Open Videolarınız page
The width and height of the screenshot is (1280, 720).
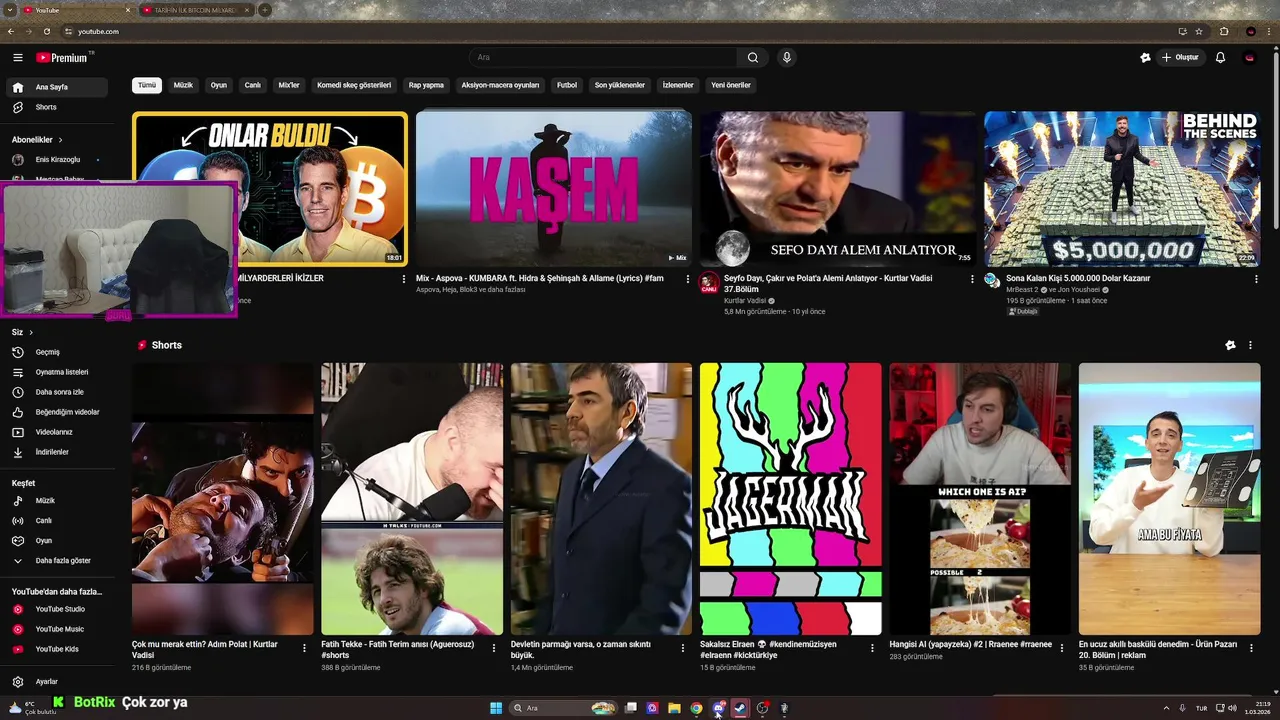click(56, 432)
